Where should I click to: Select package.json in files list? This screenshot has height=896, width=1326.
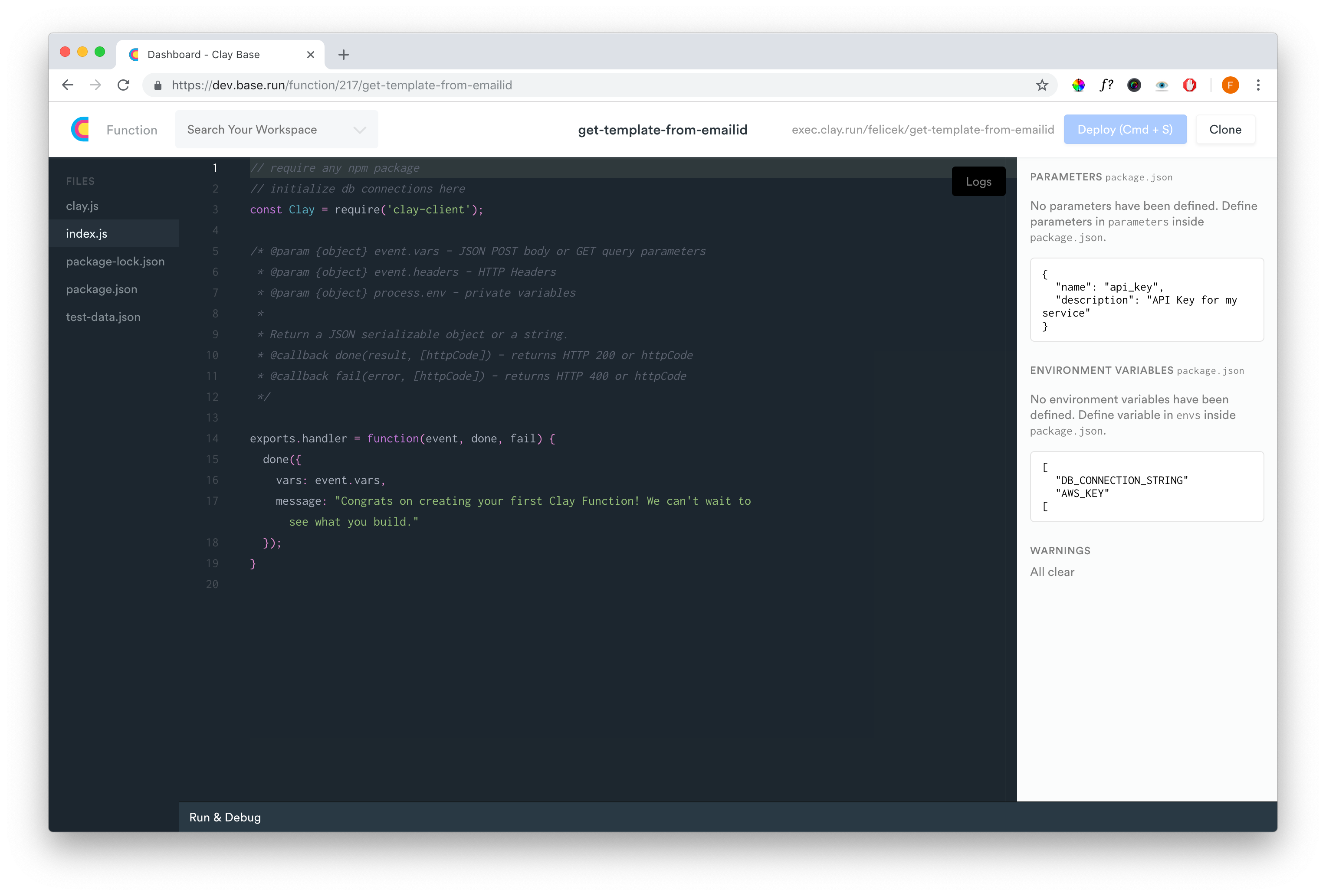coord(102,289)
